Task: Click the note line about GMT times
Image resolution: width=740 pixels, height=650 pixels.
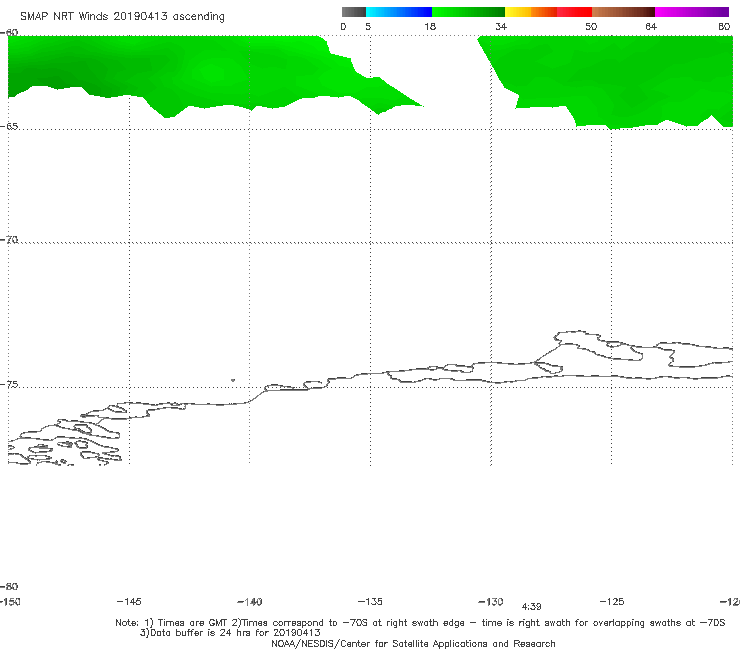Action: click(x=420, y=623)
